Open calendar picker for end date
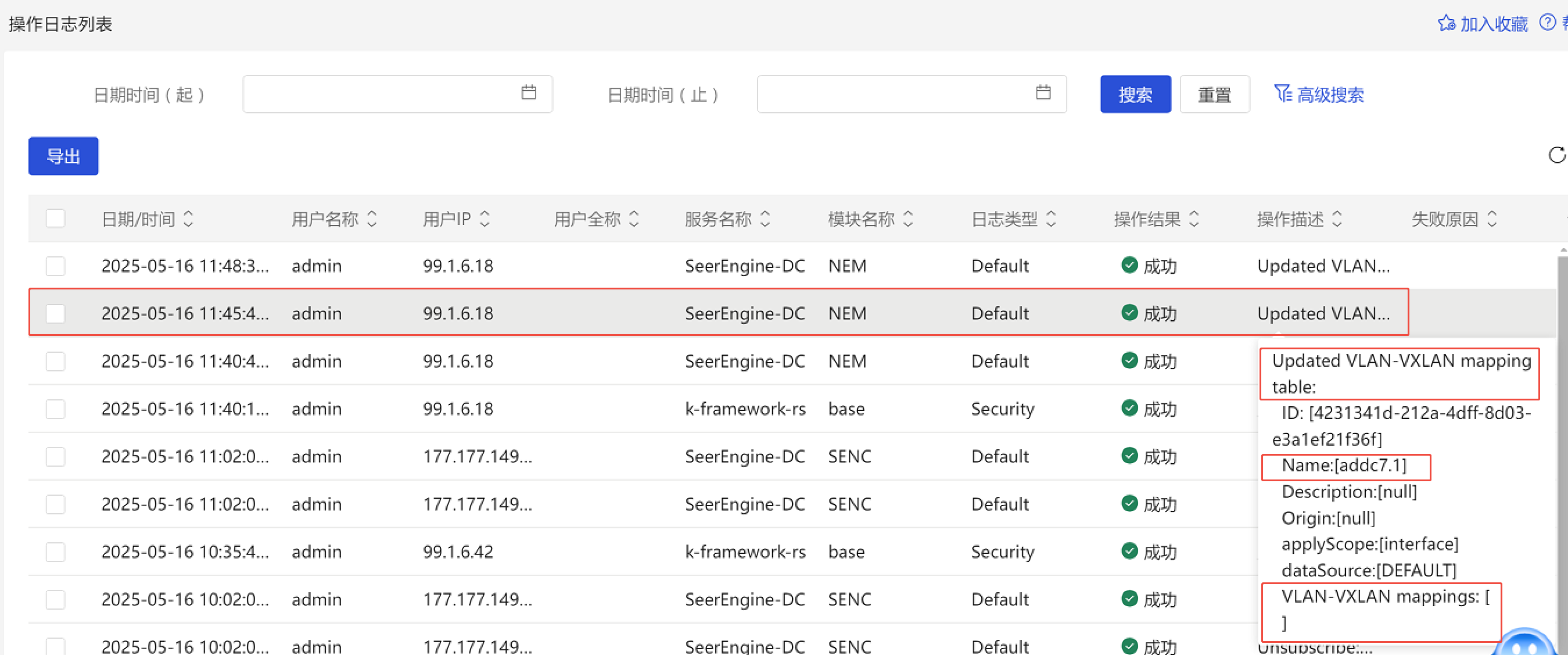The width and height of the screenshot is (1568, 655). tap(1043, 92)
